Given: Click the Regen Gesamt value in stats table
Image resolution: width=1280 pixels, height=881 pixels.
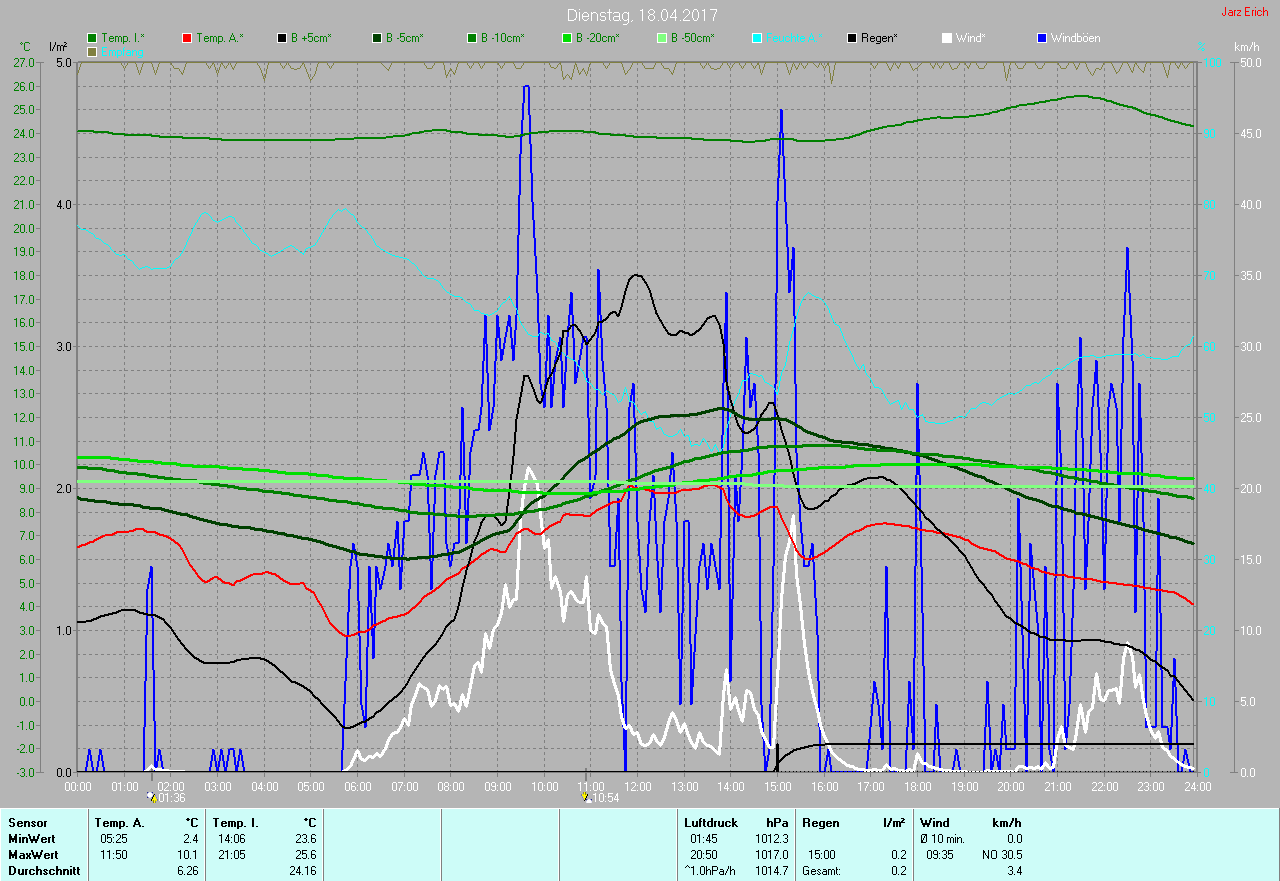Looking at the screenshot, I should 899,871.
